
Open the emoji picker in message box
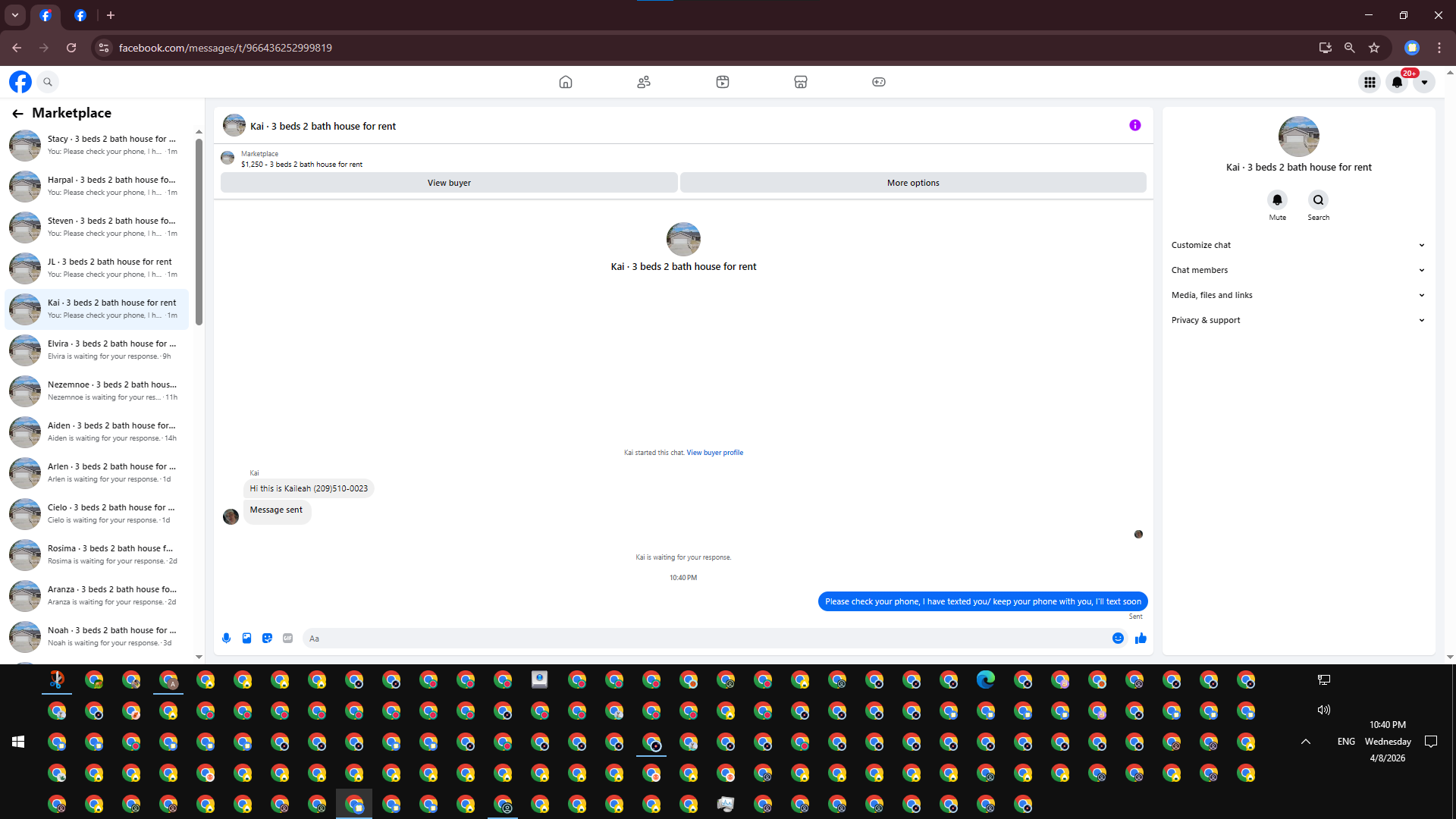point(1118,639)
